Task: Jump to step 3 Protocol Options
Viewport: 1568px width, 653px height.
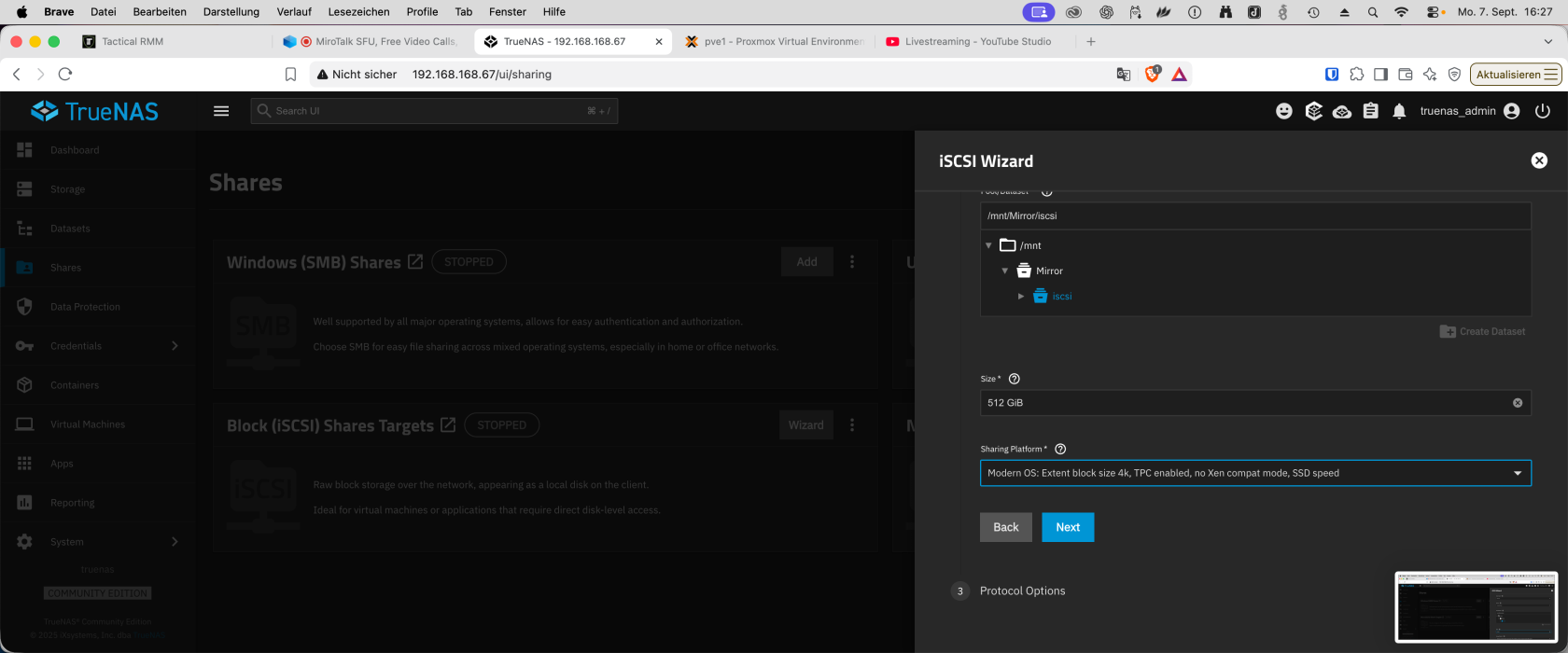Action: [x=1009, y=590]
